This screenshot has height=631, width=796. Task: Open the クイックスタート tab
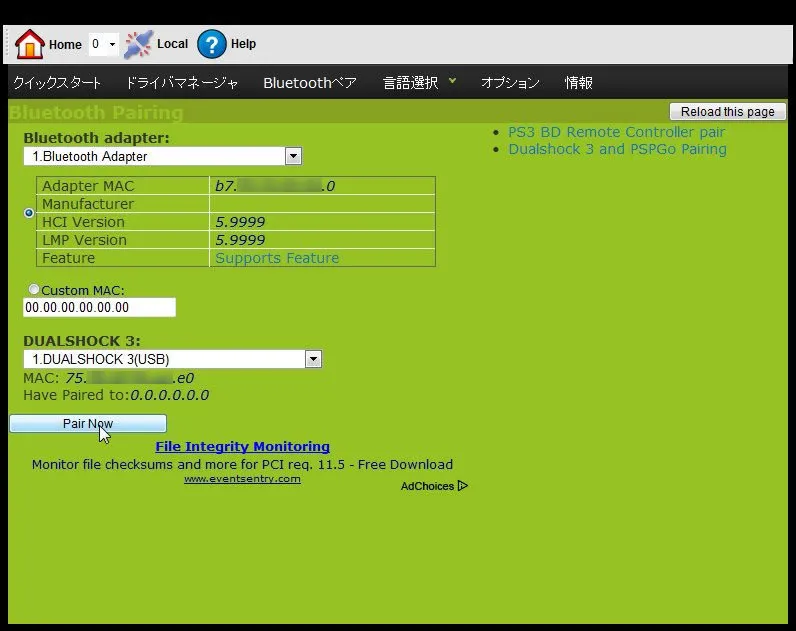coord(57,82)
